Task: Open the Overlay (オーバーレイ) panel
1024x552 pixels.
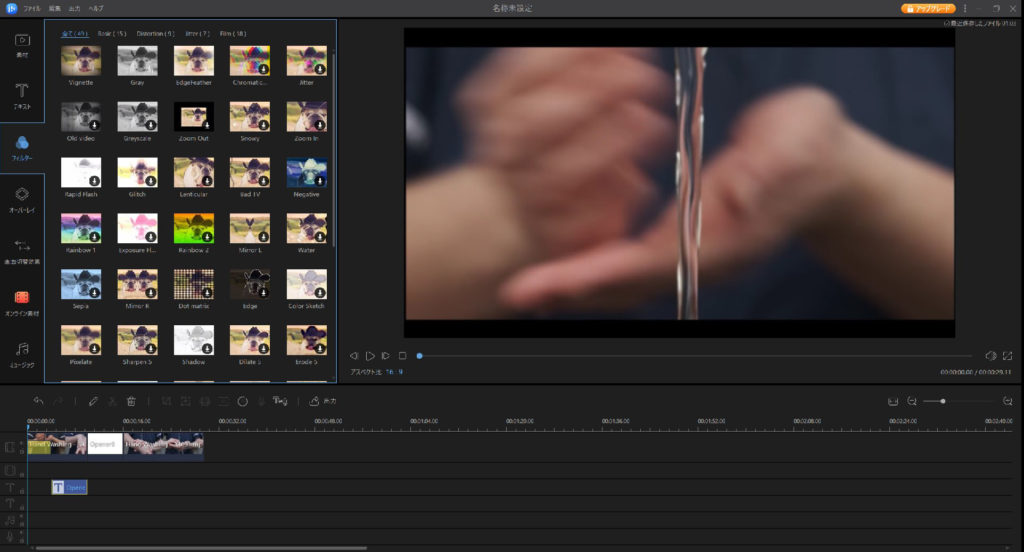Action: 22,200
